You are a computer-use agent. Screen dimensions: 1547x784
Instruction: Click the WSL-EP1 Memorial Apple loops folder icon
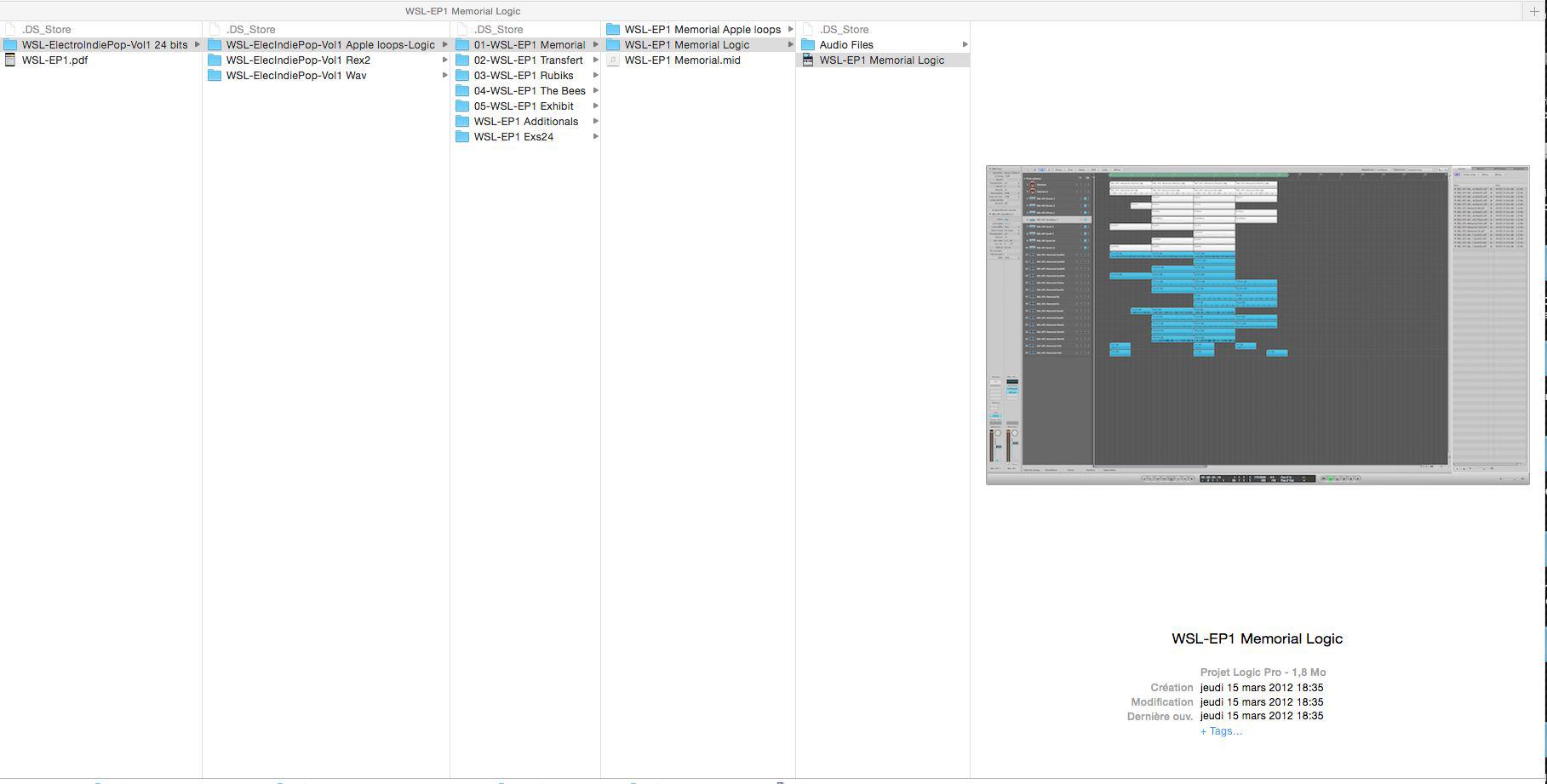(x=613, y=29)
